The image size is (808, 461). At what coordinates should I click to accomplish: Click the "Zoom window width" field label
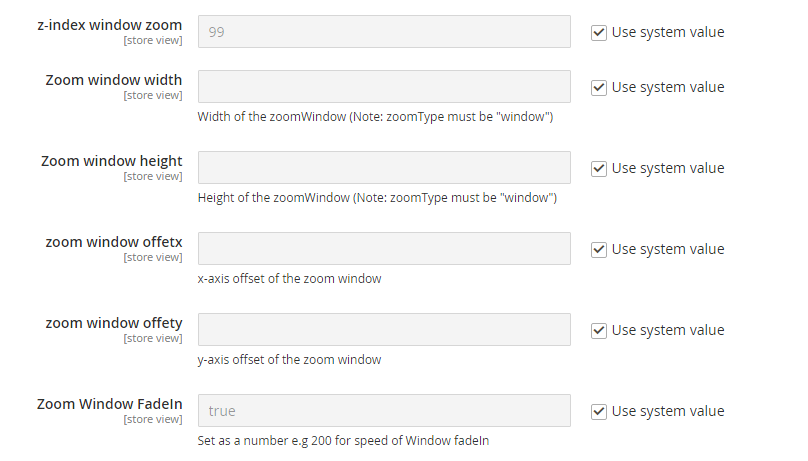click(114, 80)
